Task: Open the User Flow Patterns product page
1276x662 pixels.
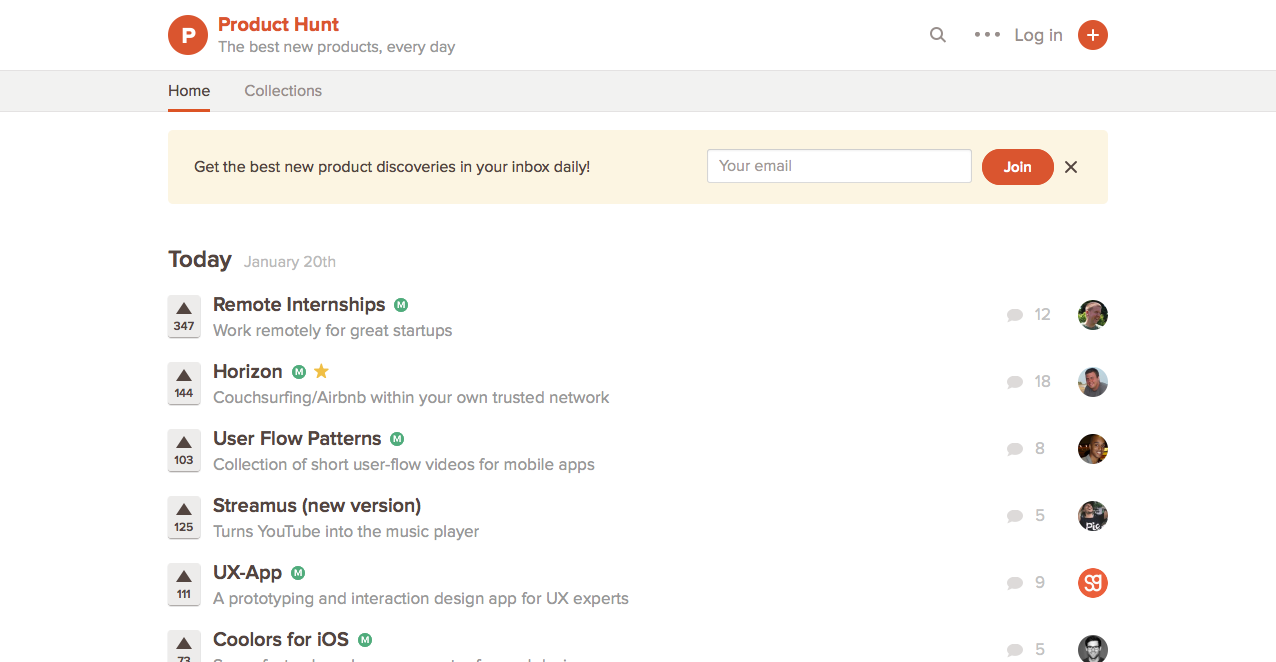Action: click(x=297, y=438)
